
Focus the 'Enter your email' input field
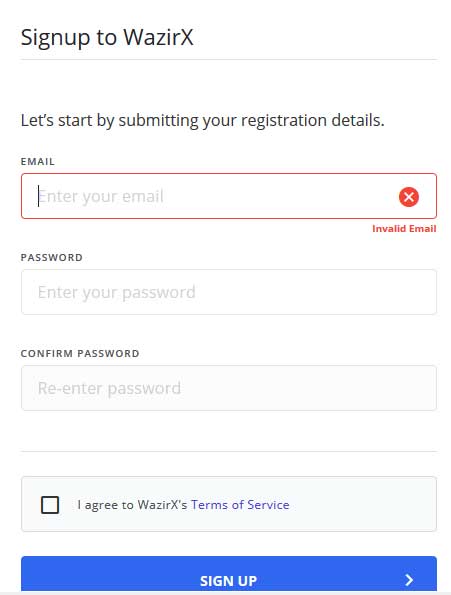pyautogui.click(x=229, y=196)
